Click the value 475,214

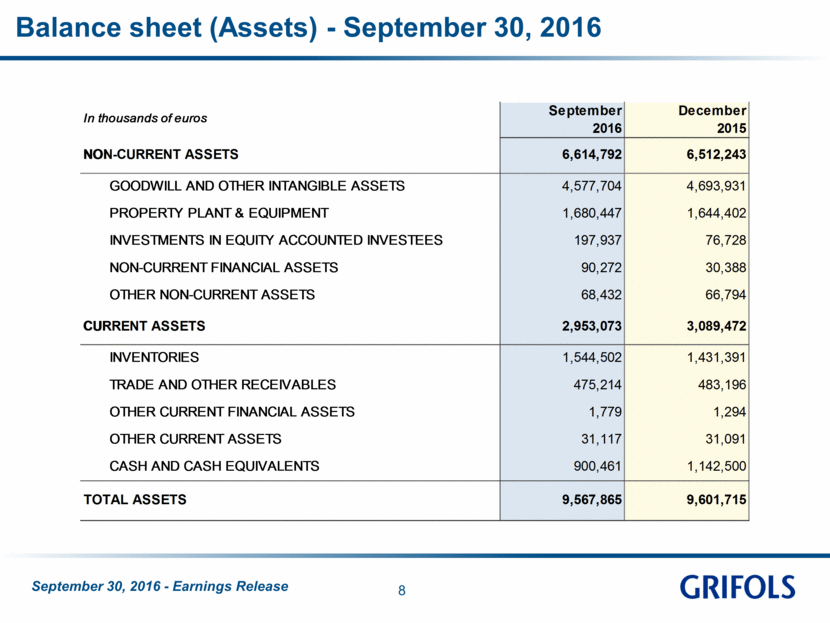pos(598,385)
